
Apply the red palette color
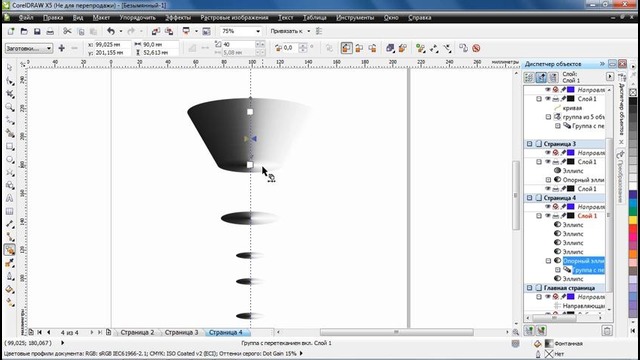633,229
